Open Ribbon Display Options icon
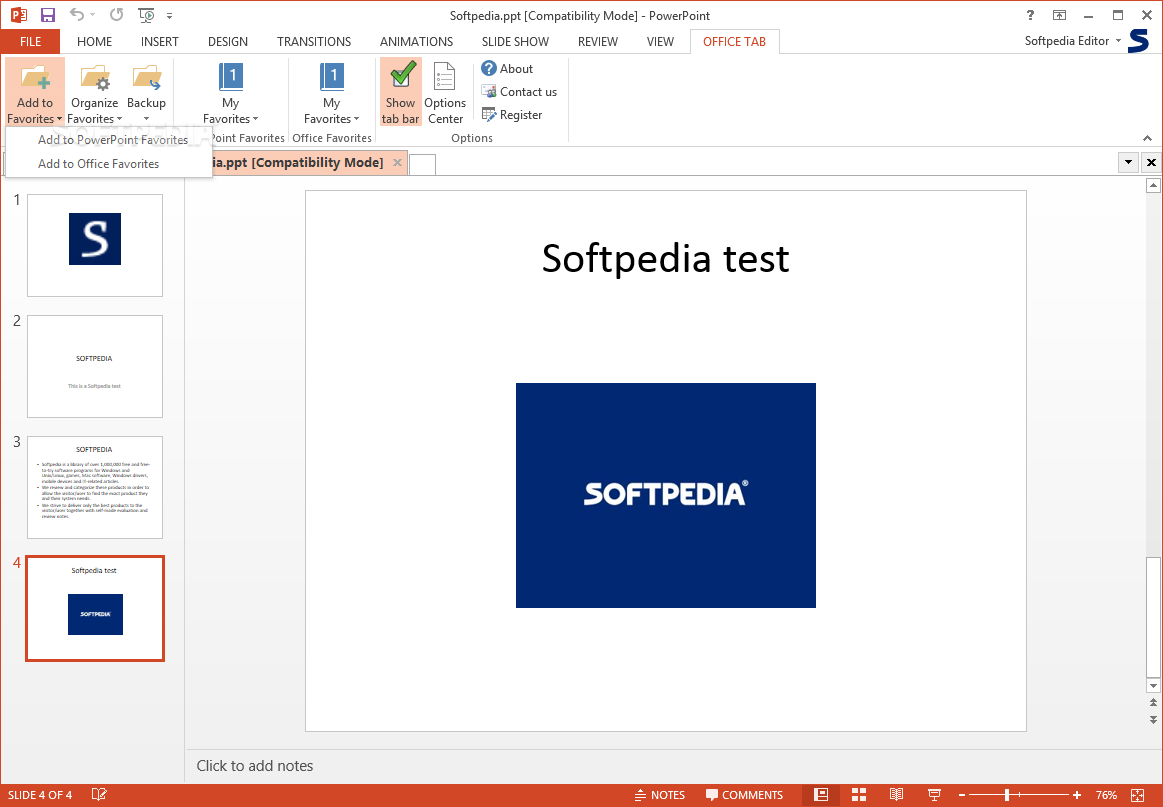The width and height of the screenshot is (1163, 807). (1059, 15)
